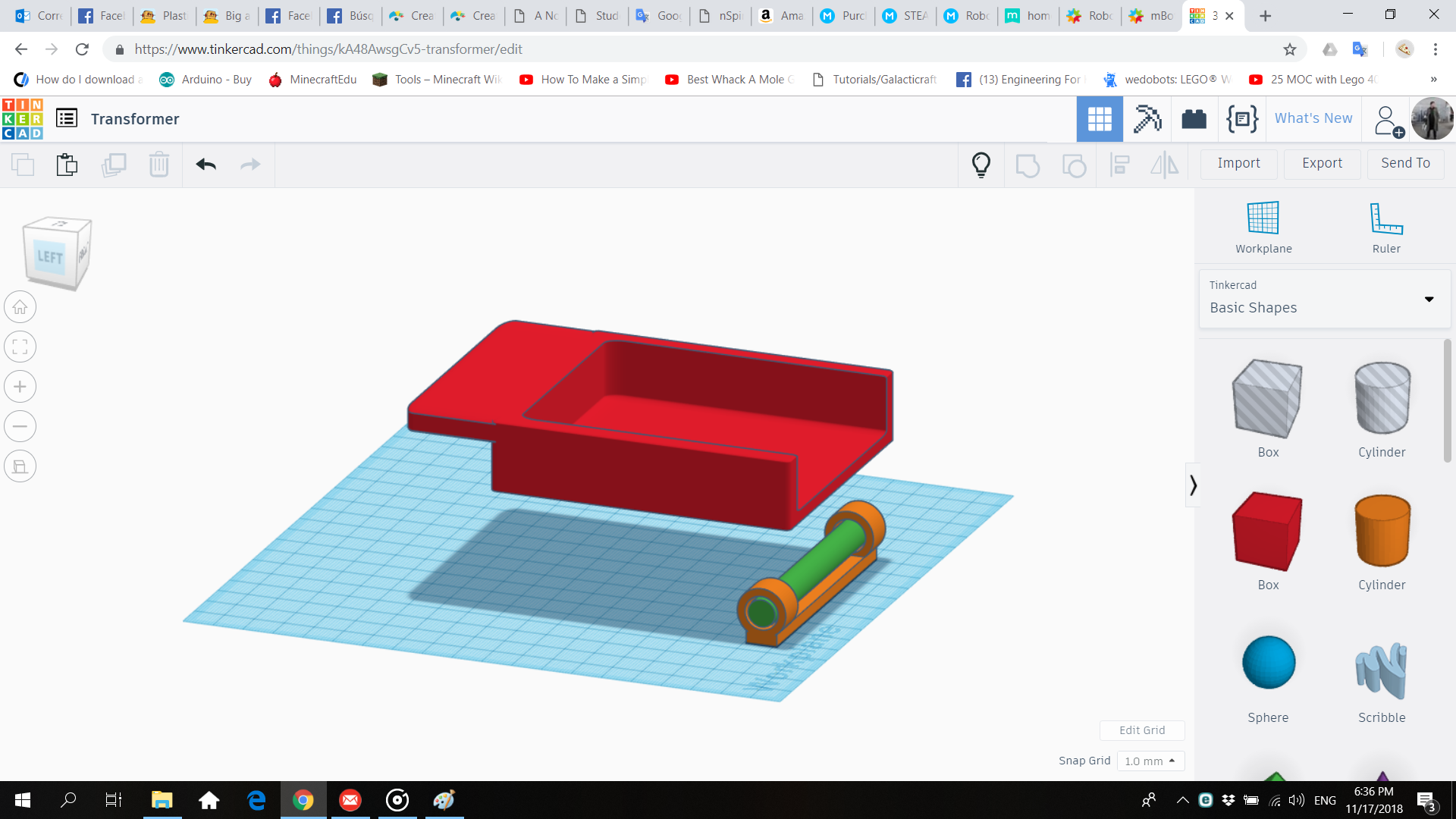Image resolution: width=1456 pixels, height=819 pixels.
Task: Click the Home view button
Action: (x=20, y=308)
